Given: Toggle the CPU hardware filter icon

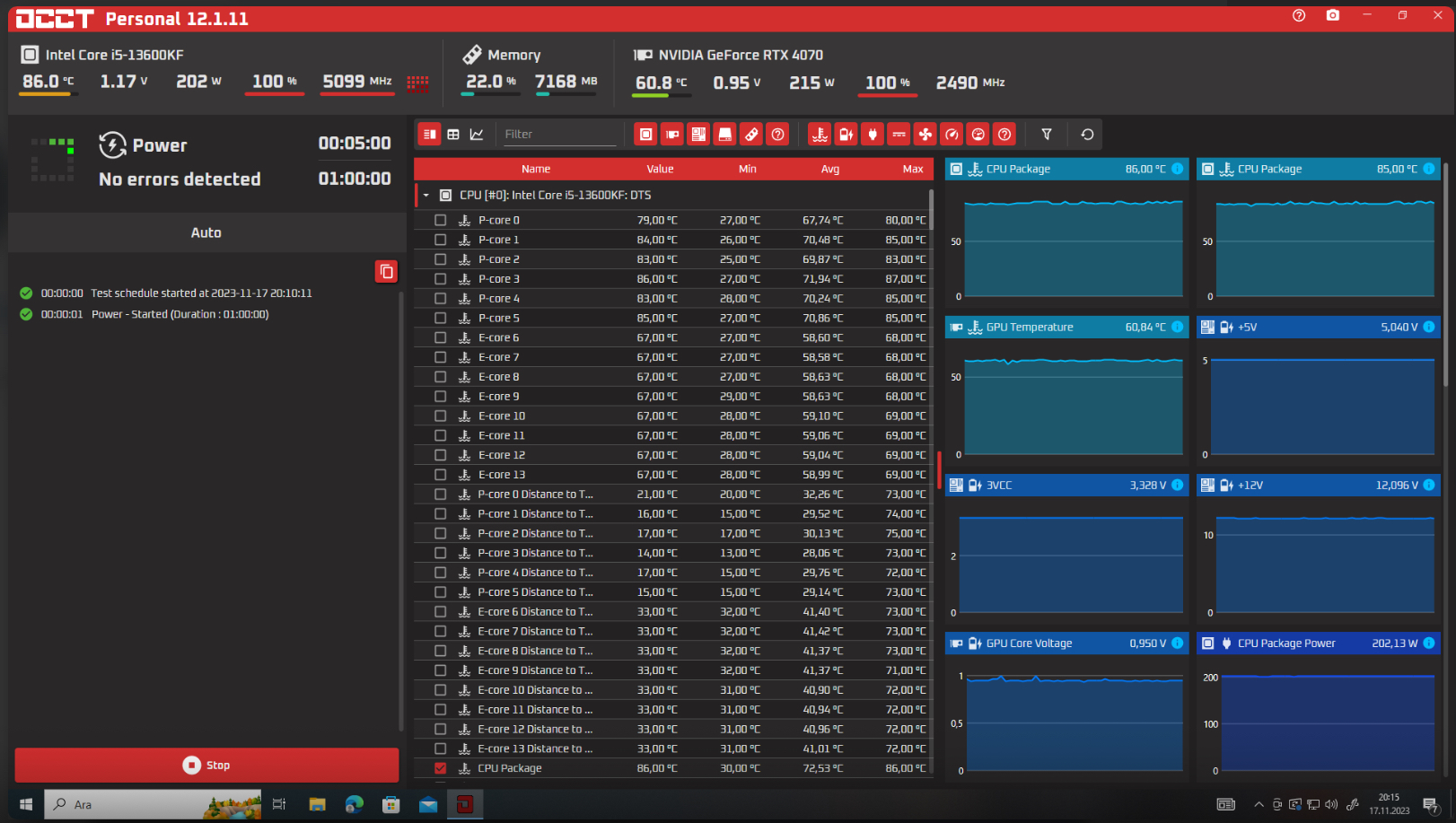Looking at the screenshot, I should point(645,135).
